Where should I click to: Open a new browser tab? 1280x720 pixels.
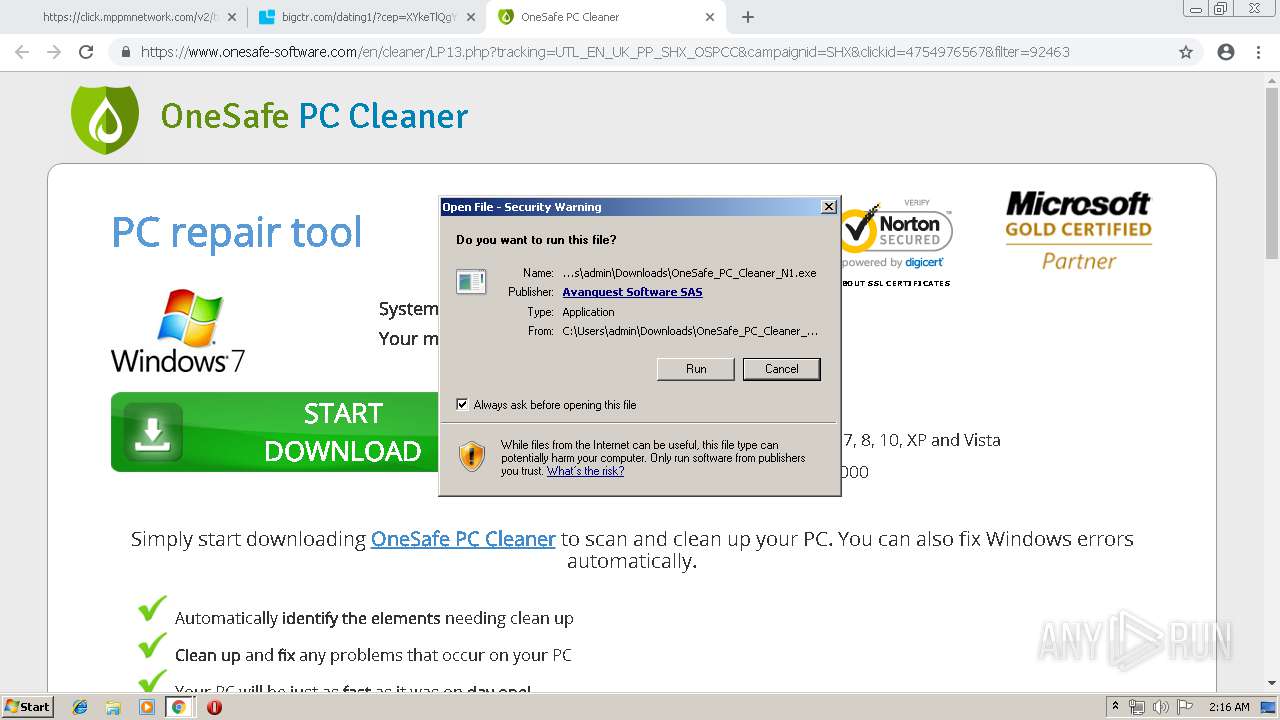pos(747,17)
